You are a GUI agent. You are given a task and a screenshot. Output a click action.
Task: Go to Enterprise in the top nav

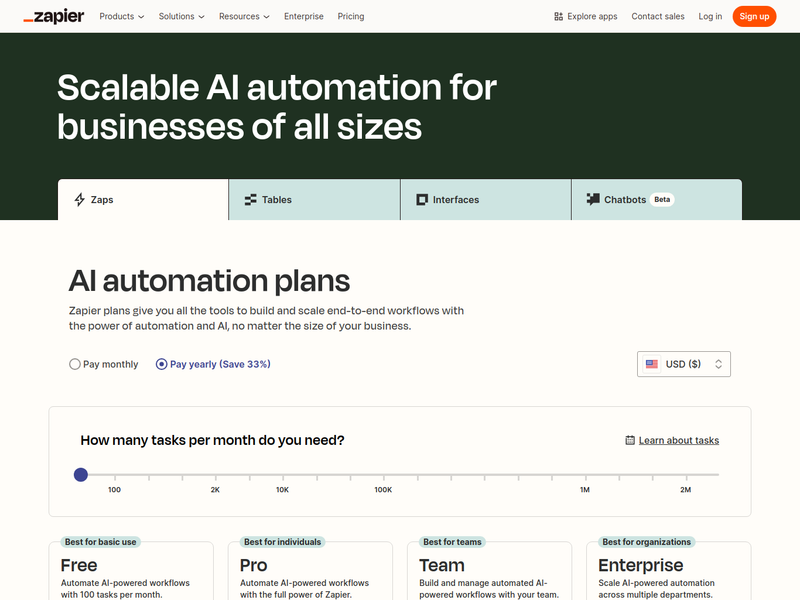[x=304, y=16]
